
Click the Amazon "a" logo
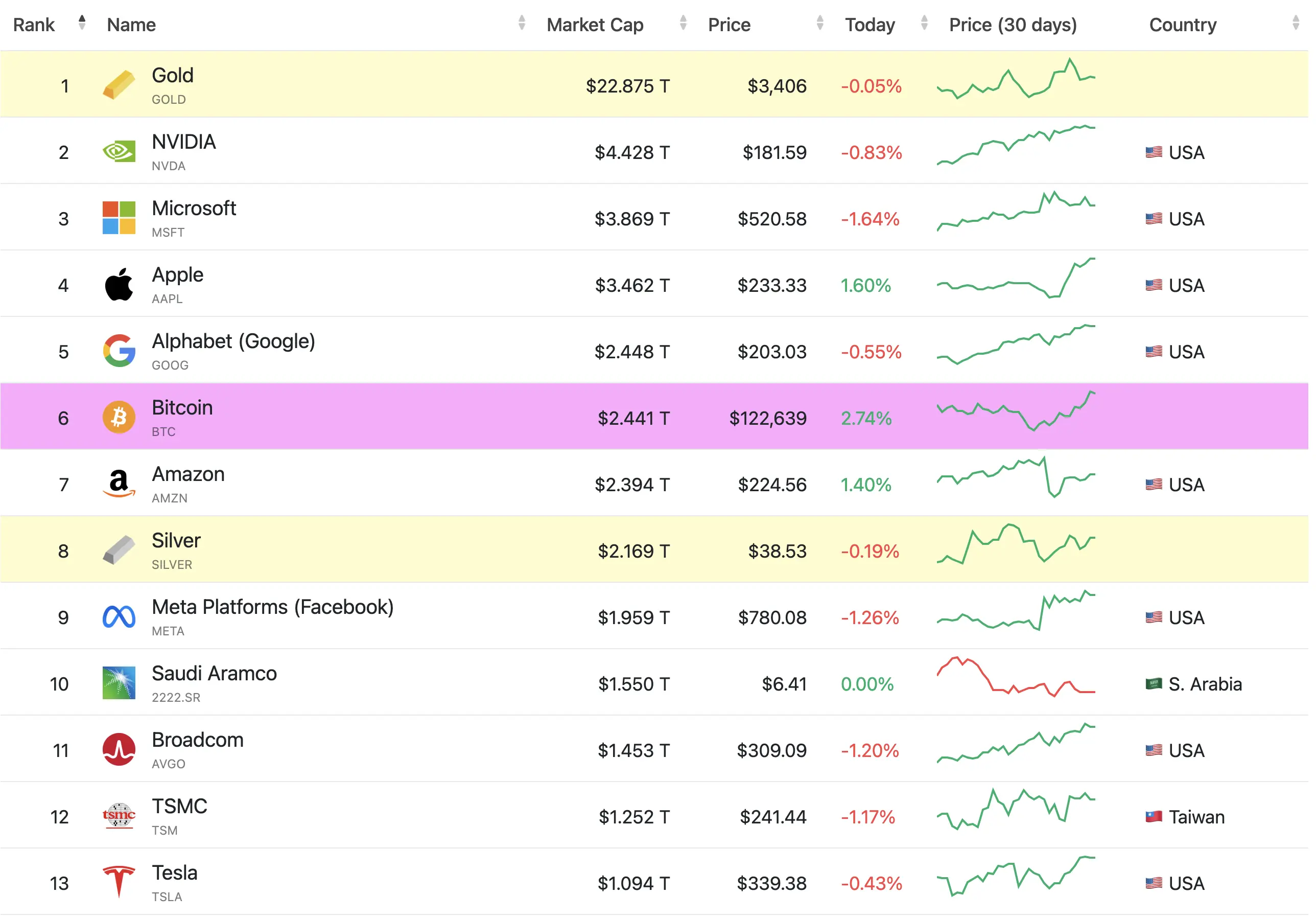(119, 484)
